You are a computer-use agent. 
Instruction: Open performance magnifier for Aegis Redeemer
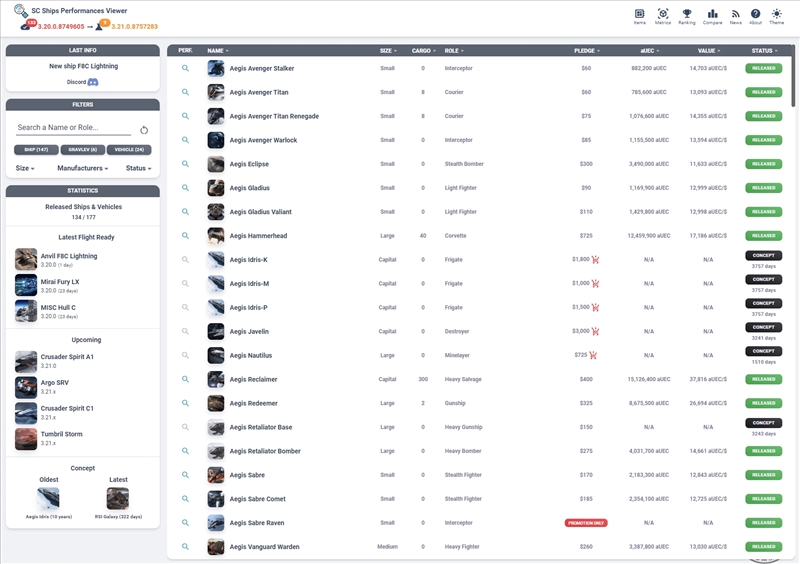[x=185, y=403]
